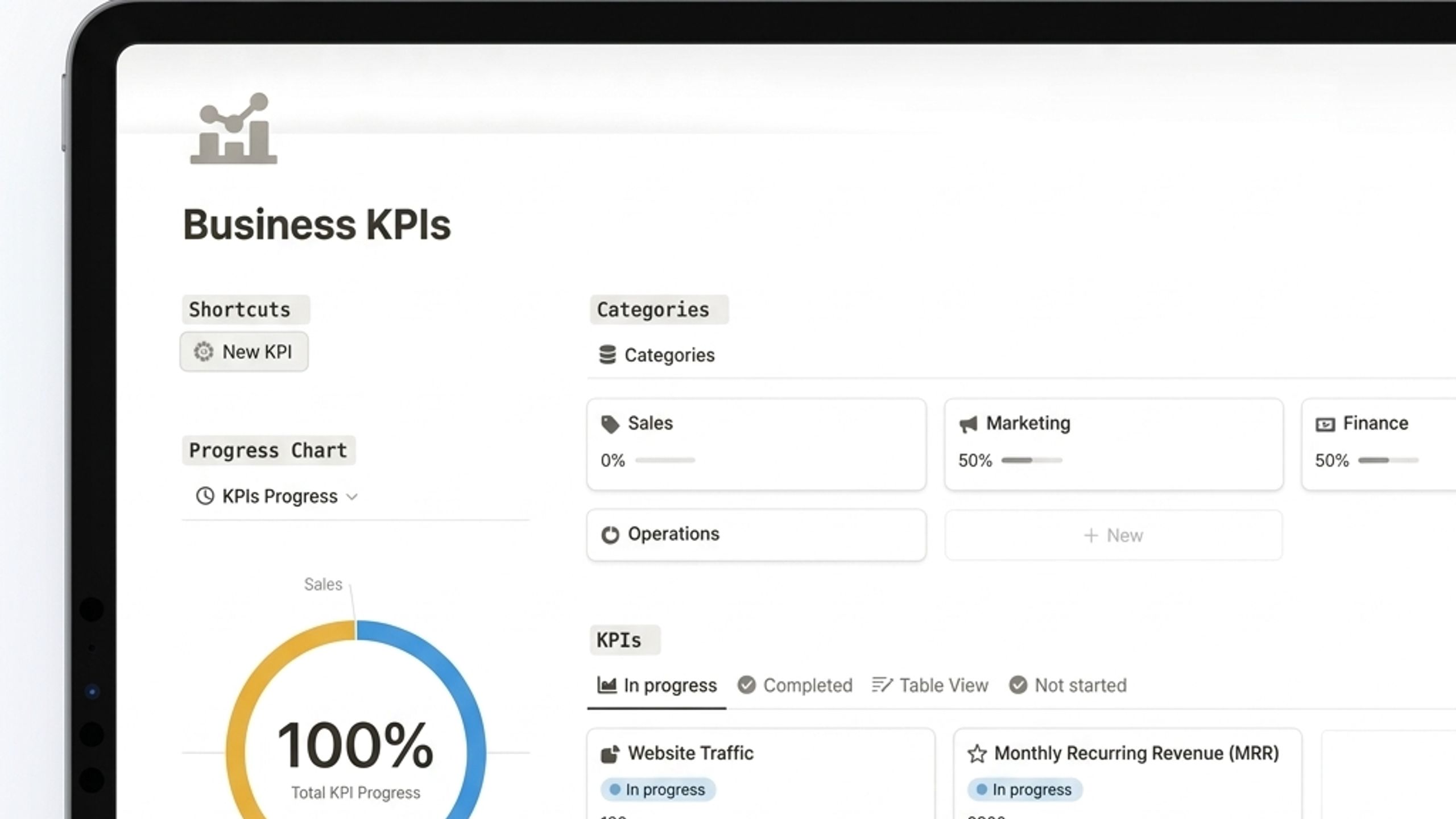Click the Categories database stack icon
Image resolution: width=1456 pixels, height=819 pixels.
point(607,355)
